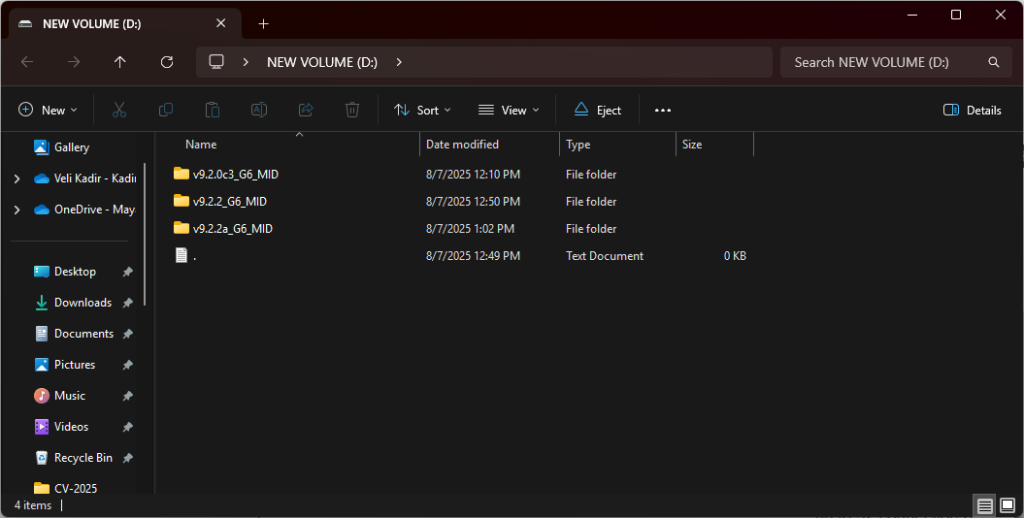Click the Copy icon in toolbar
This screenshot has width=1024, height=518.
click(166, 110)
